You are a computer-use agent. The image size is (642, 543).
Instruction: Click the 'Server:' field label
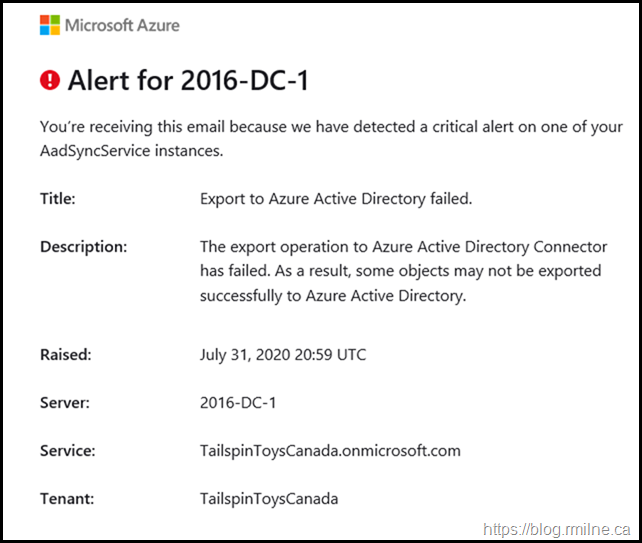coord(64,402)
